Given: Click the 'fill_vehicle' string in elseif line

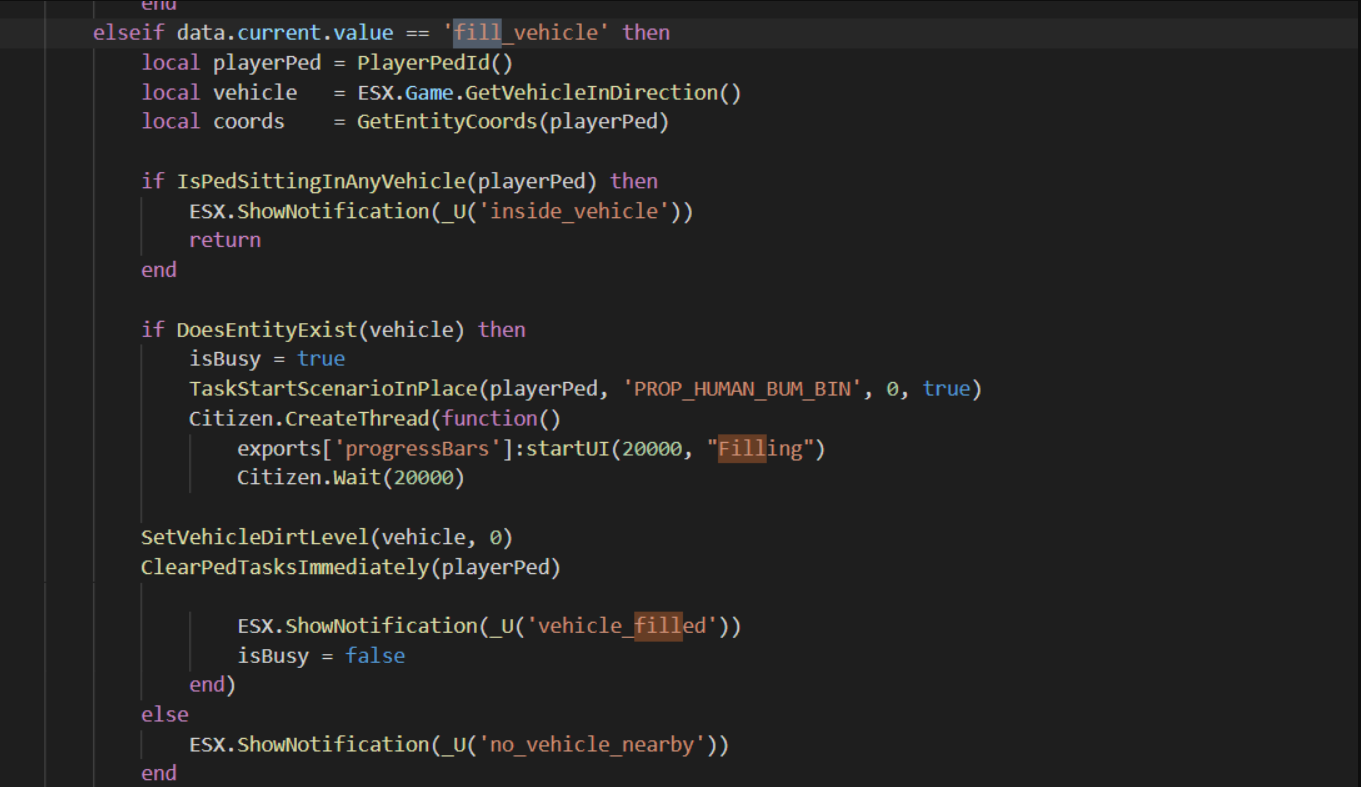Looking at the screenshot, I should click(527, 33).
